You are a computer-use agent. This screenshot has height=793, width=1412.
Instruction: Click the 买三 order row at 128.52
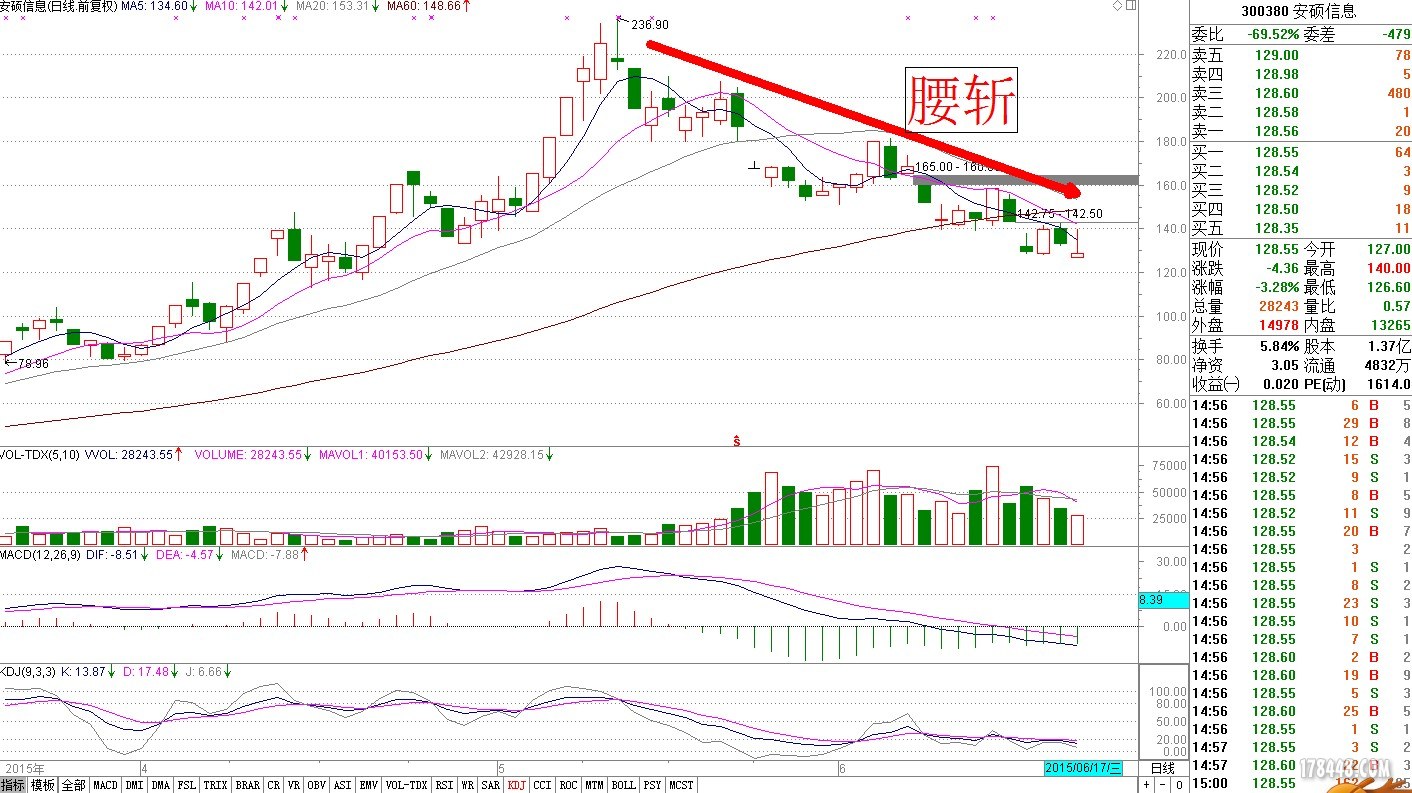(1300, 190)
